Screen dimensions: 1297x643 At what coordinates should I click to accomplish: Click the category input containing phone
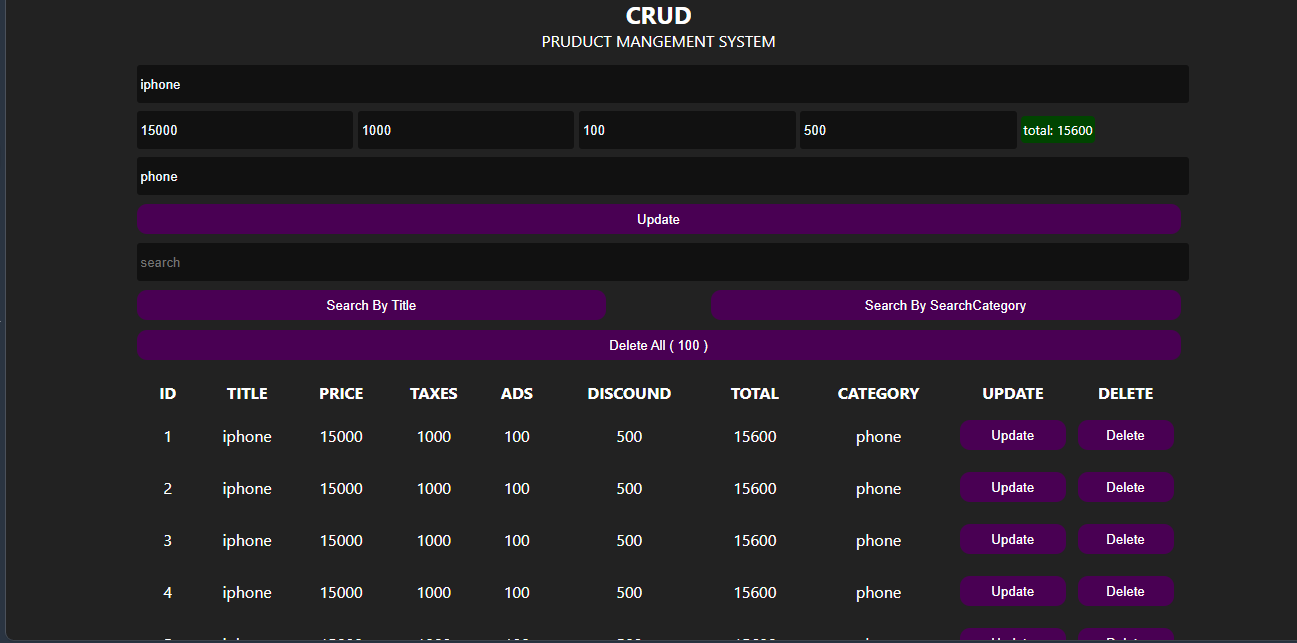(x=662, y=176)
